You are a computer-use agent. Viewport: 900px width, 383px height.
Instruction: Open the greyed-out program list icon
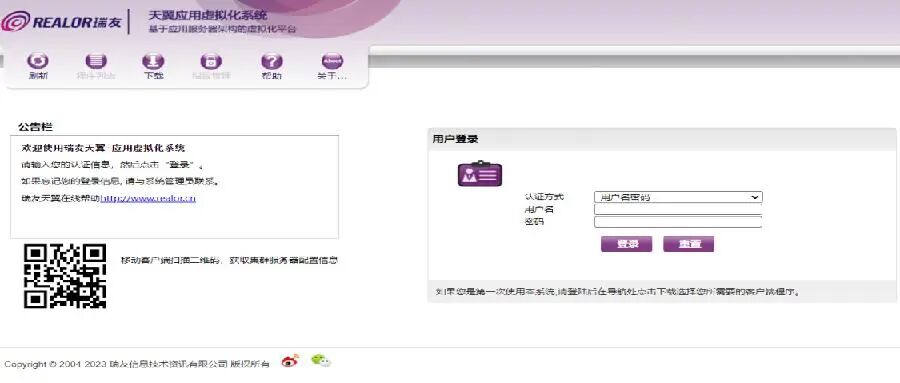96,61
